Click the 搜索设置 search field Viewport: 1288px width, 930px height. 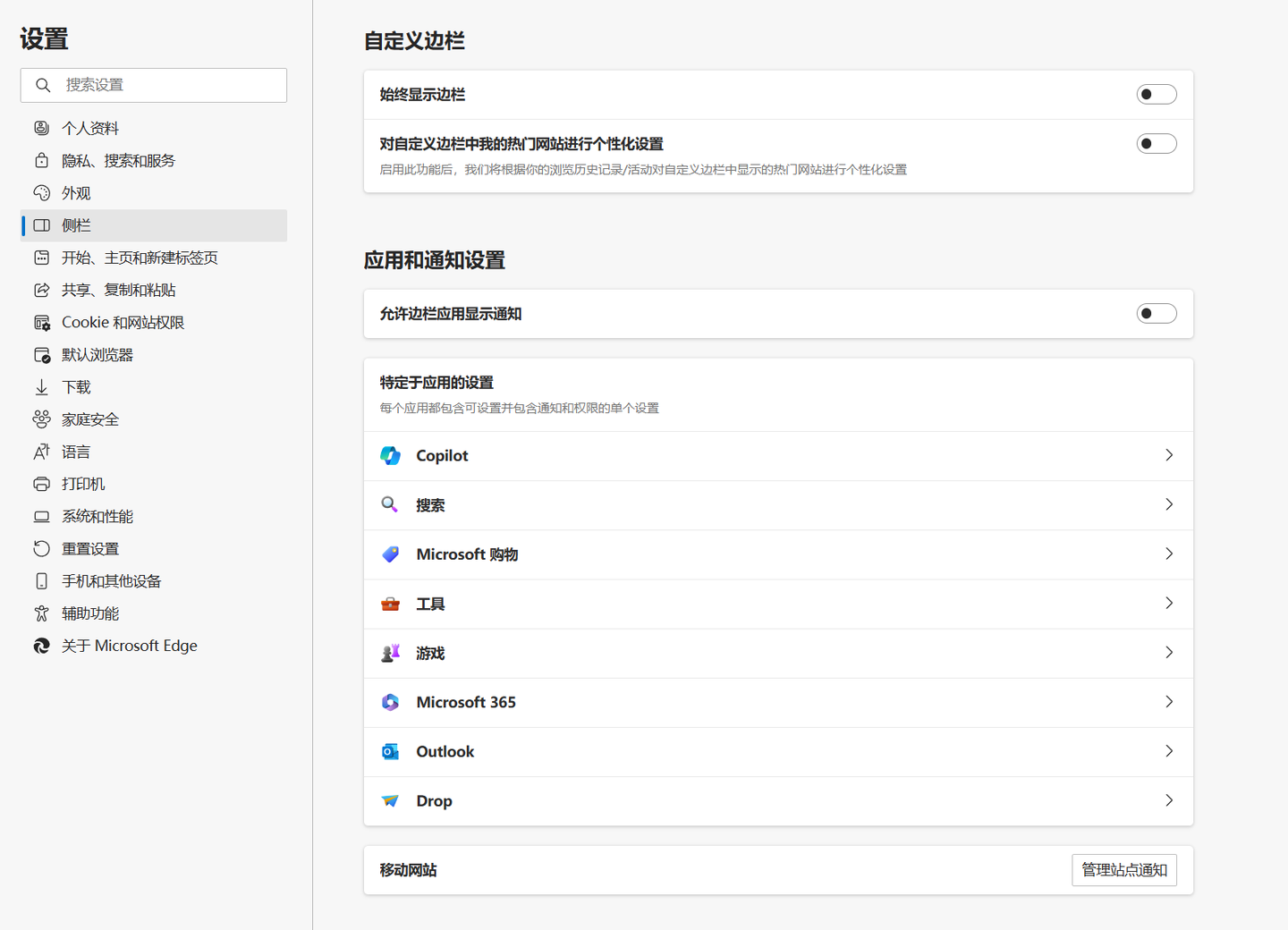pos(153,85)
